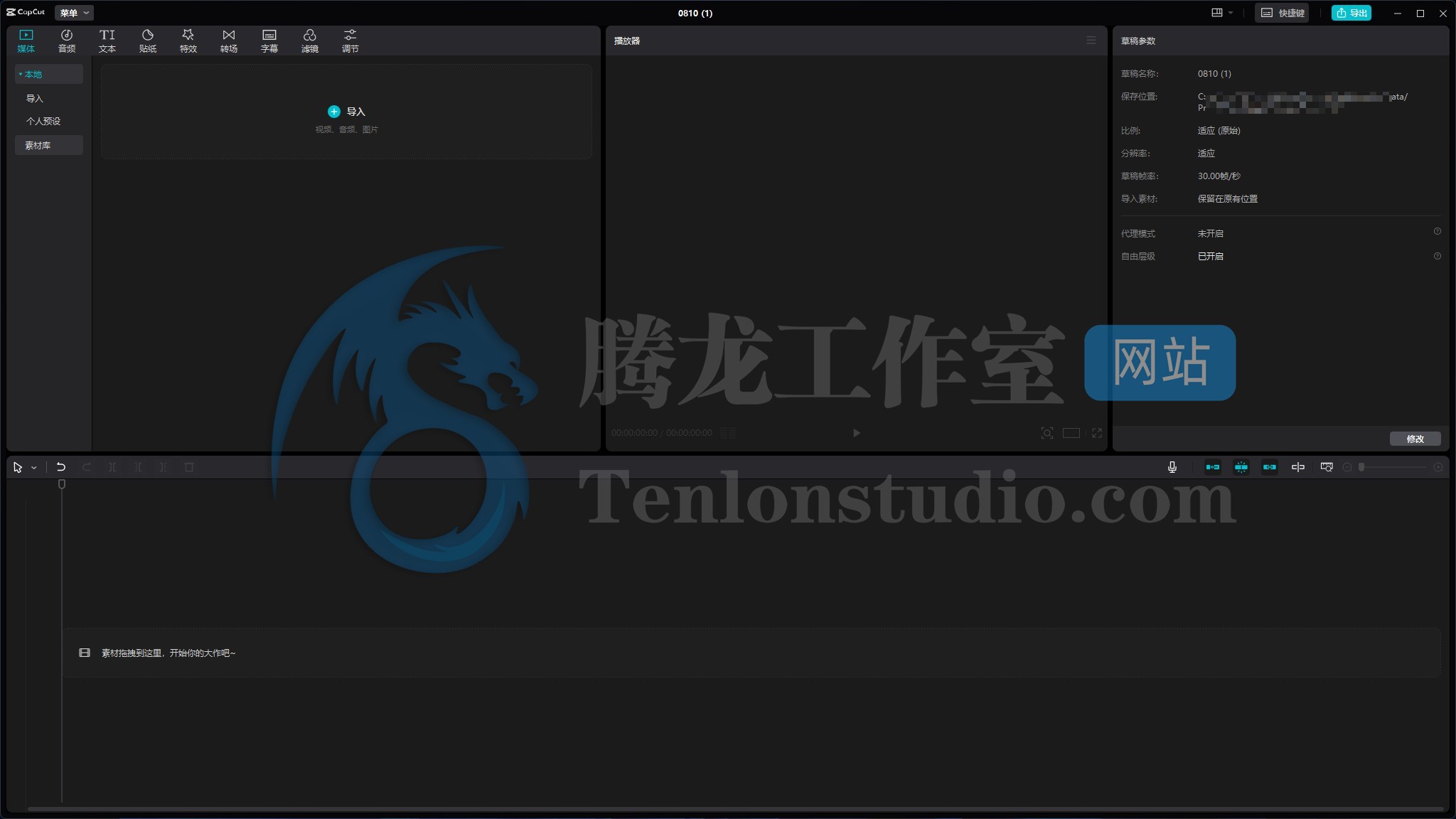Open the player panel hamburger menu
This screenshot has width=1456, height=819.
tap(1091, 41)
